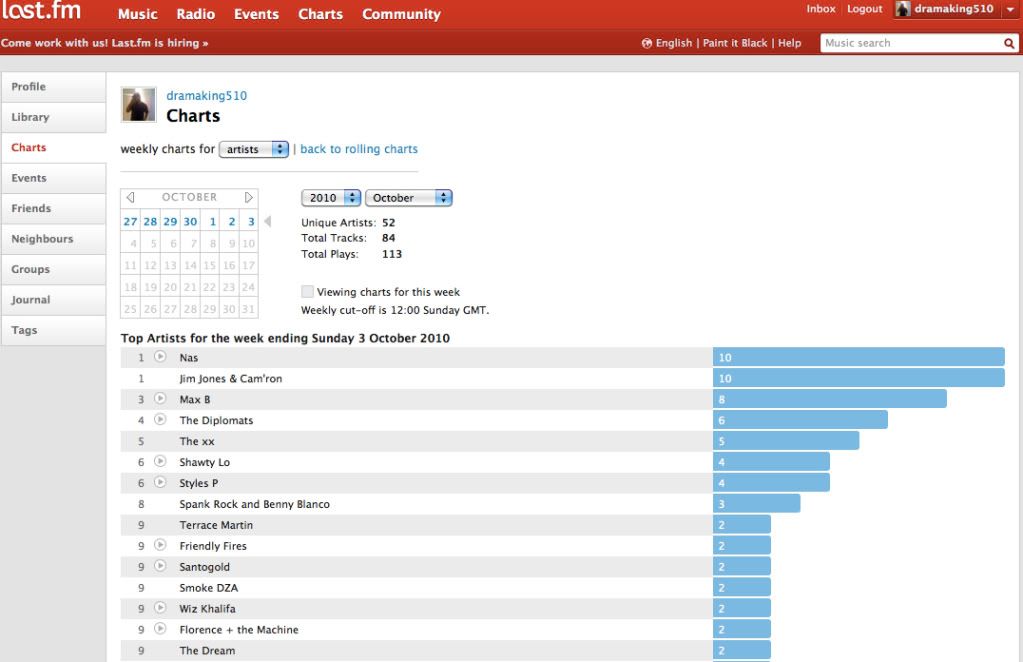Click dramaking510 profile avatar image
The width and height of the screenshot is (1023, 662).
point(138,104)
